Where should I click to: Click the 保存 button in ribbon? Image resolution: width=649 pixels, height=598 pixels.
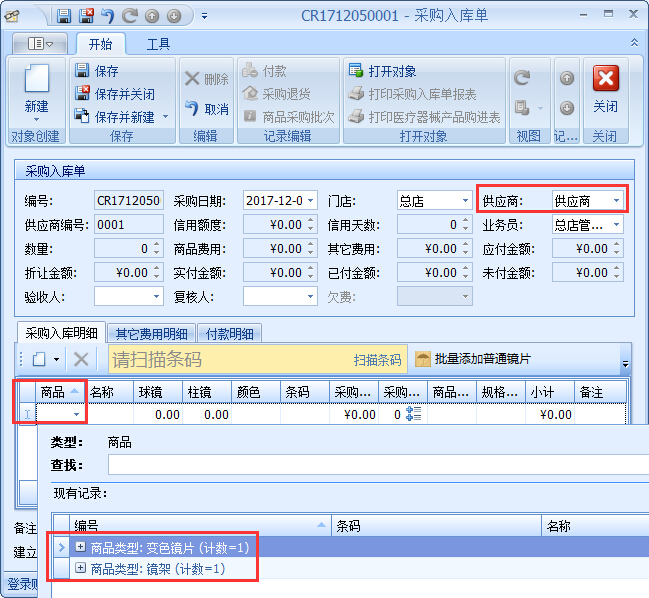pyautogui.click(x=97, y=71)
